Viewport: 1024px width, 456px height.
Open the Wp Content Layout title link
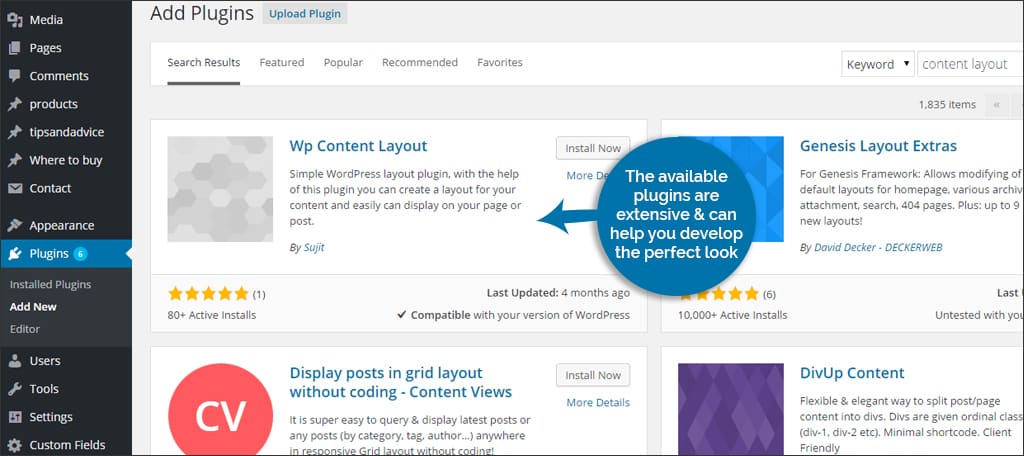358,146
